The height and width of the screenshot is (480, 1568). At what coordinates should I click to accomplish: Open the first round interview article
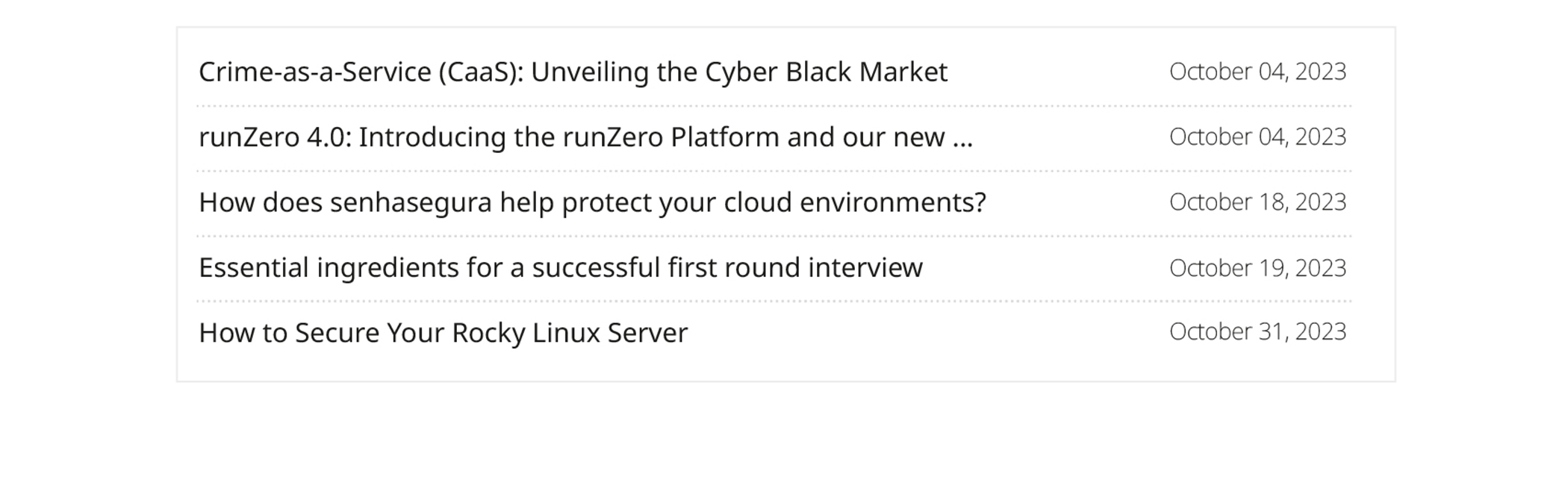pos(560,267)
